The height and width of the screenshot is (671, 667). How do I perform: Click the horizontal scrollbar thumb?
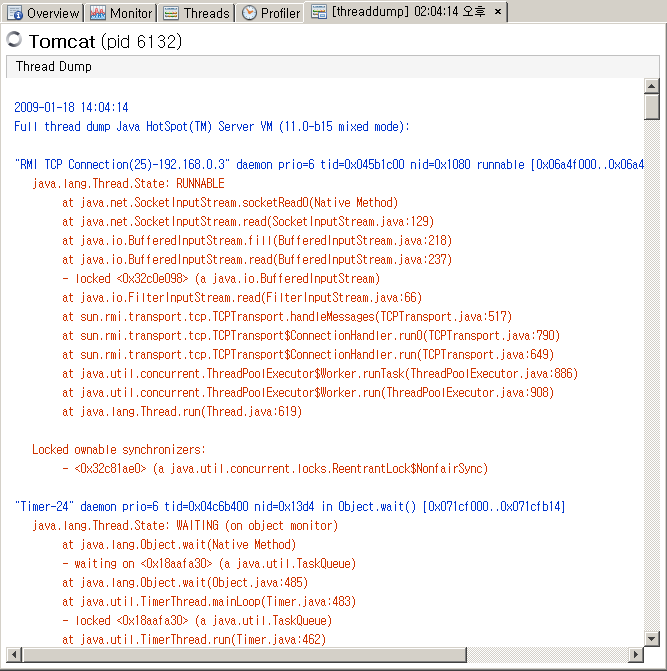244,654
